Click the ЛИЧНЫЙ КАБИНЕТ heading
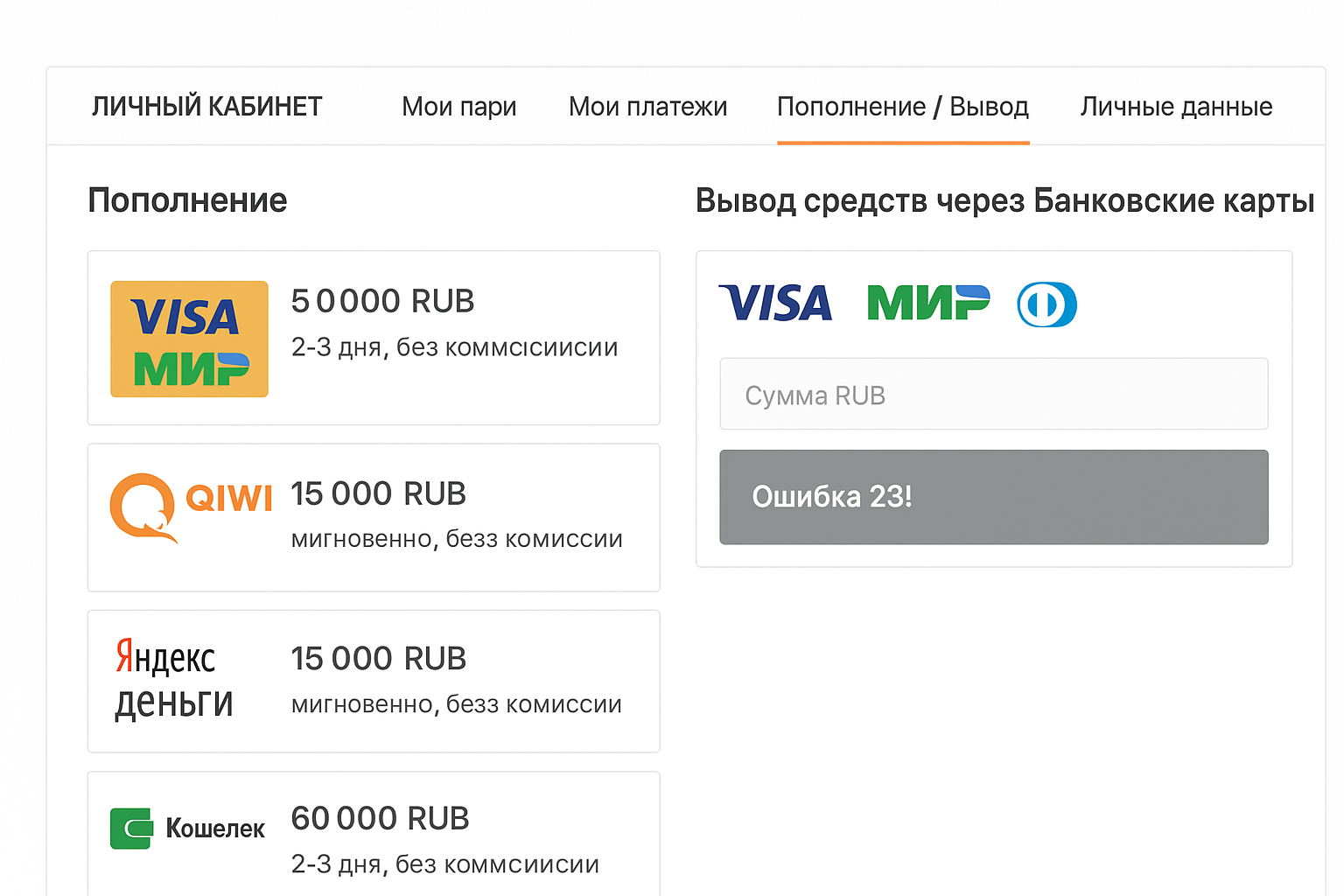This screenshot has width=1344, height=896. (x=206, y=106)
